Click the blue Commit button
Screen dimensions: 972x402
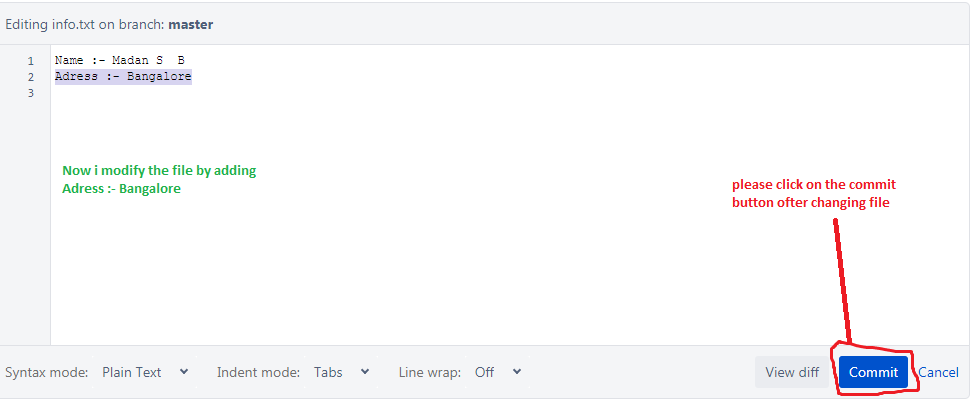[x=873, y=372]
